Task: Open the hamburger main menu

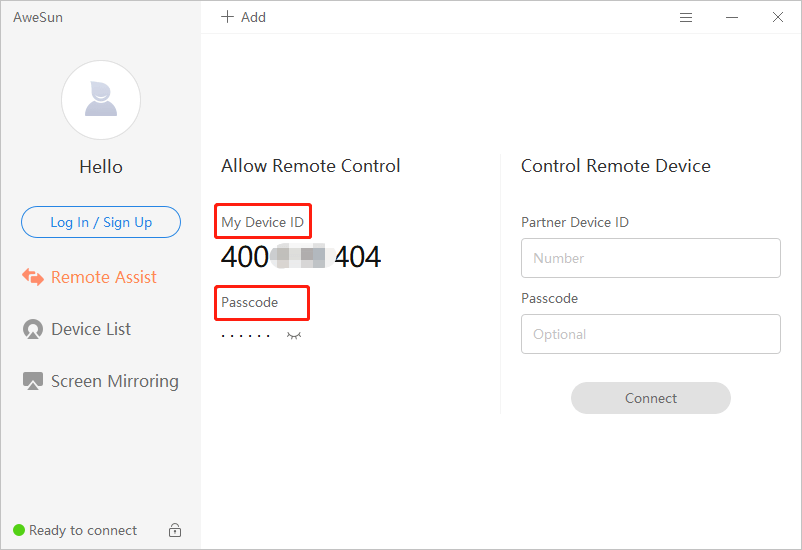Action: pos(686,17)
